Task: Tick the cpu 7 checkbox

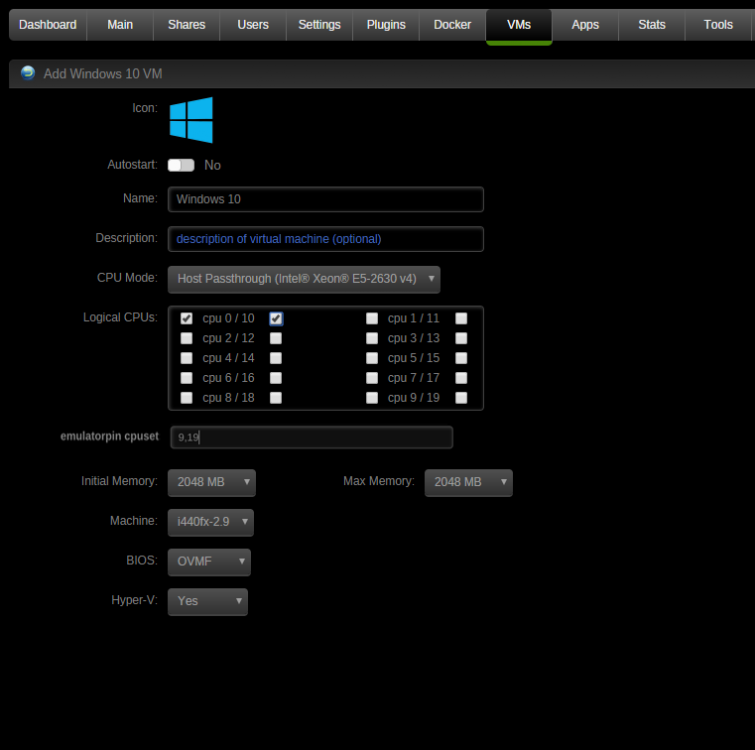Action: pyautogui.click(x=372, y=378)
